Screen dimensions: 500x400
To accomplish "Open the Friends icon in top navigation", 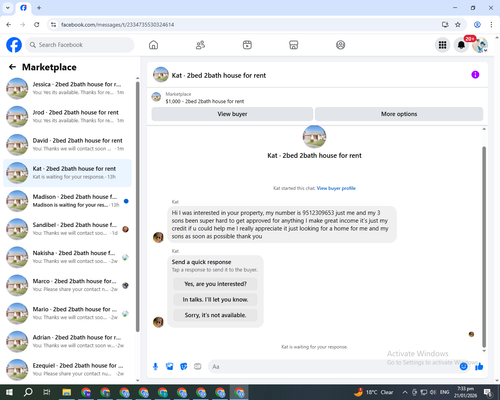I will coord(200,45).
